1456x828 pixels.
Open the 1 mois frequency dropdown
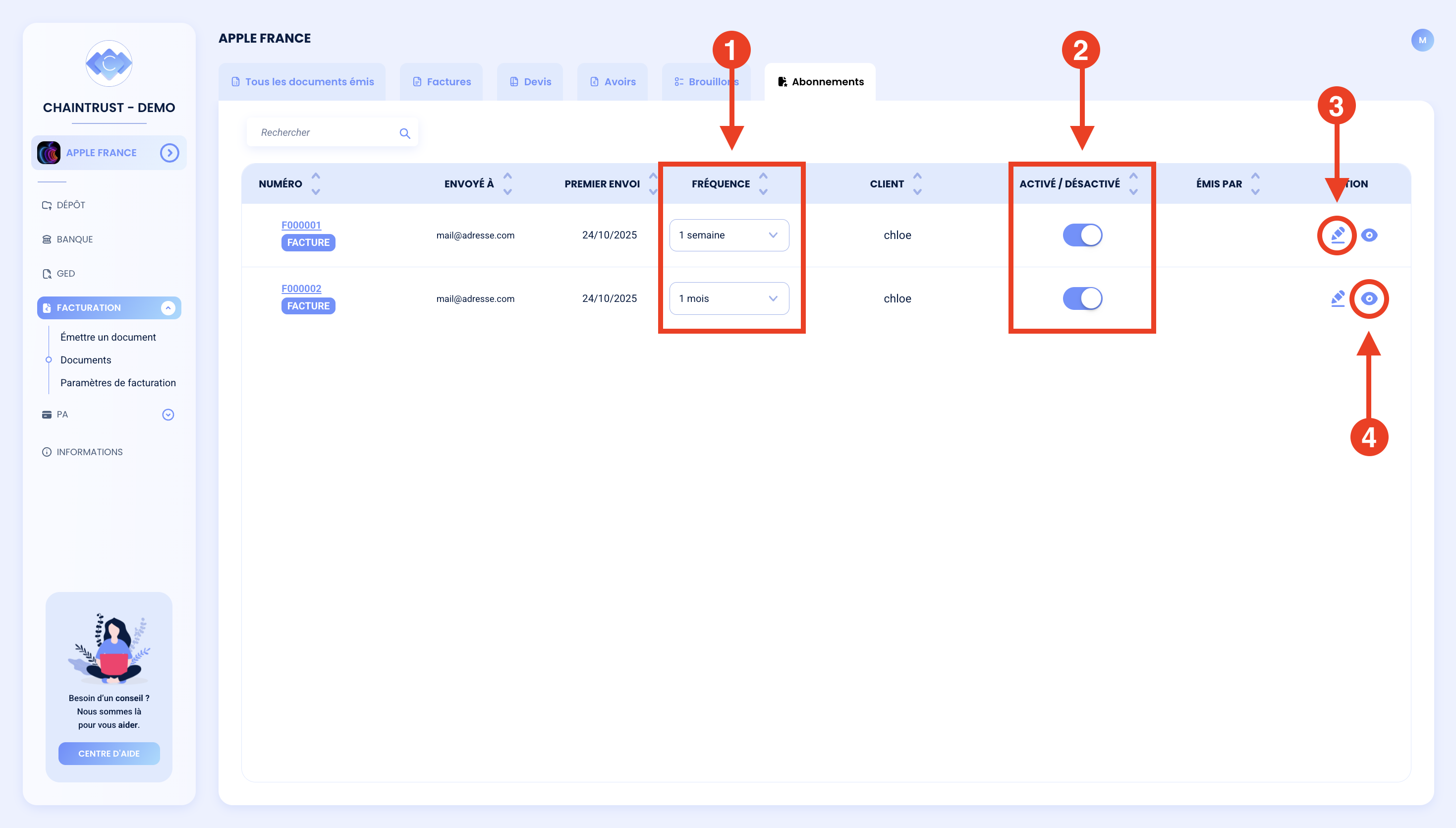[x=729, y=298]
